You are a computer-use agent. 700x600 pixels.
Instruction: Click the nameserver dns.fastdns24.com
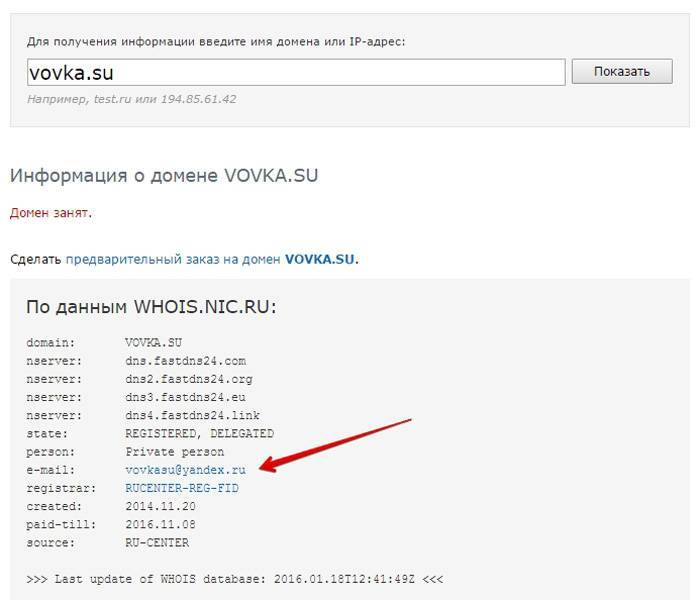click(x=185, y=361)
